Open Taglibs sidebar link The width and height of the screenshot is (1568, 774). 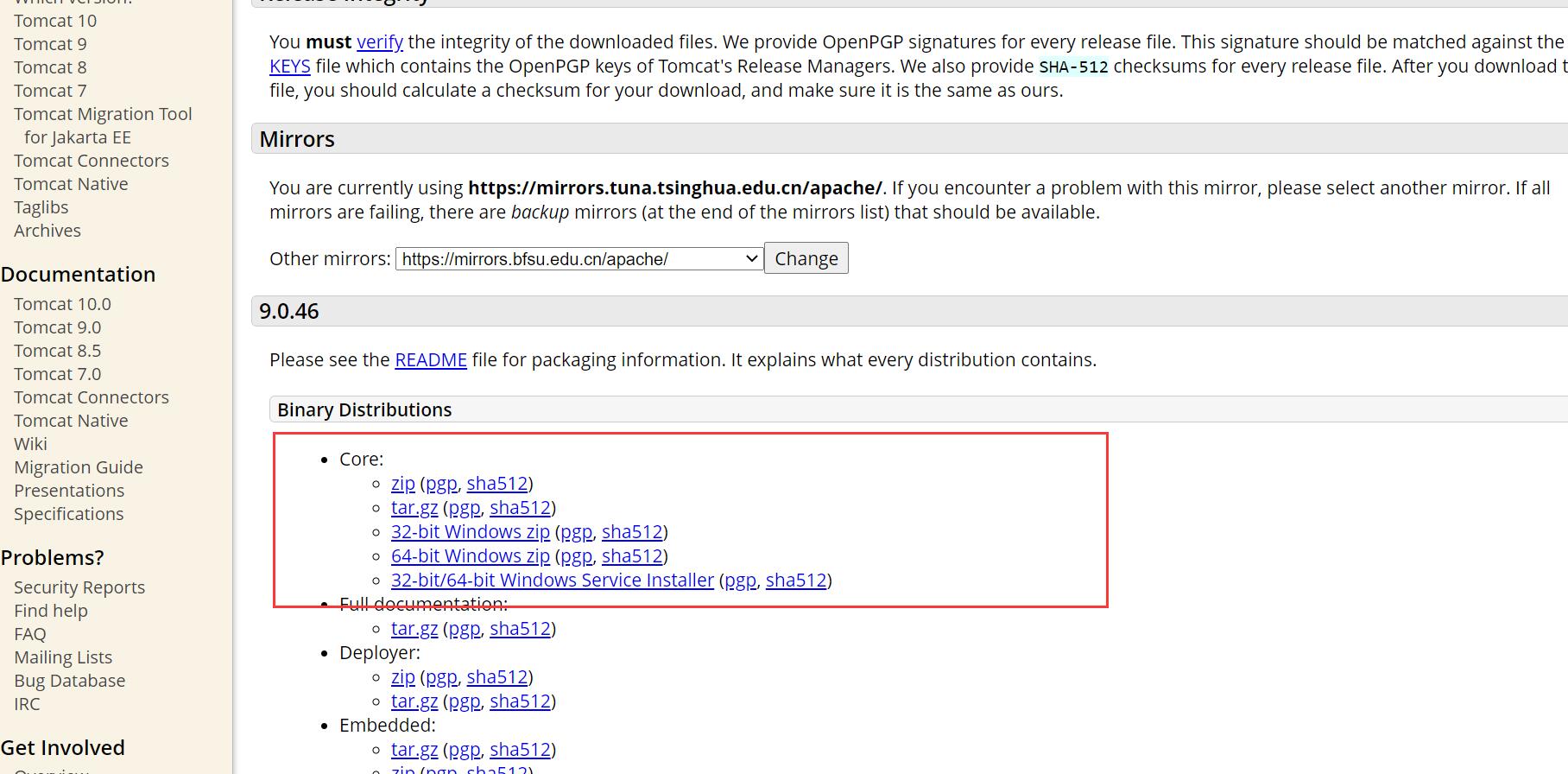[41, 207]
